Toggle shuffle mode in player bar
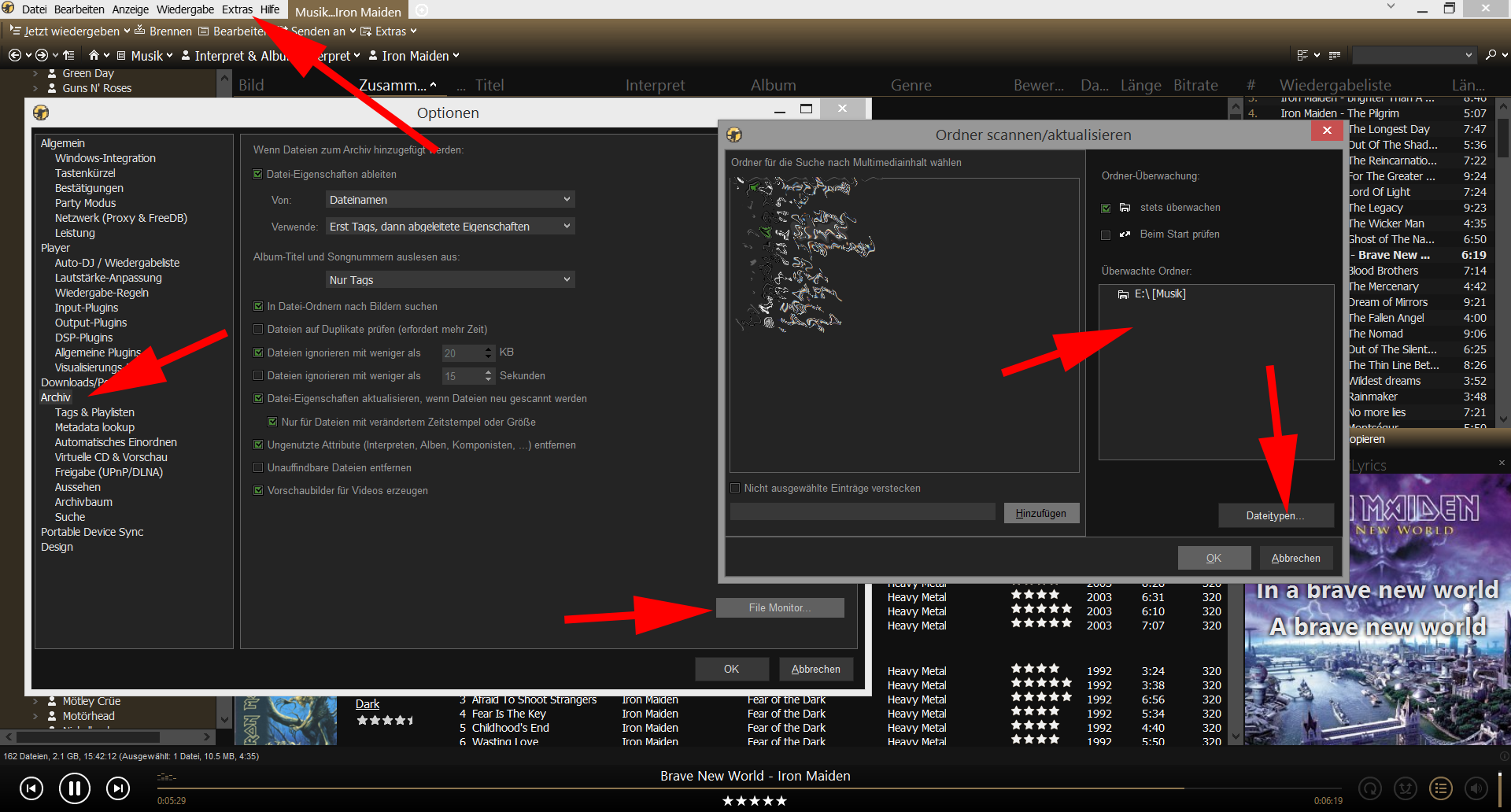Screen dimensions: 1511x812 pyautogui.click(x=1406, y=788)
